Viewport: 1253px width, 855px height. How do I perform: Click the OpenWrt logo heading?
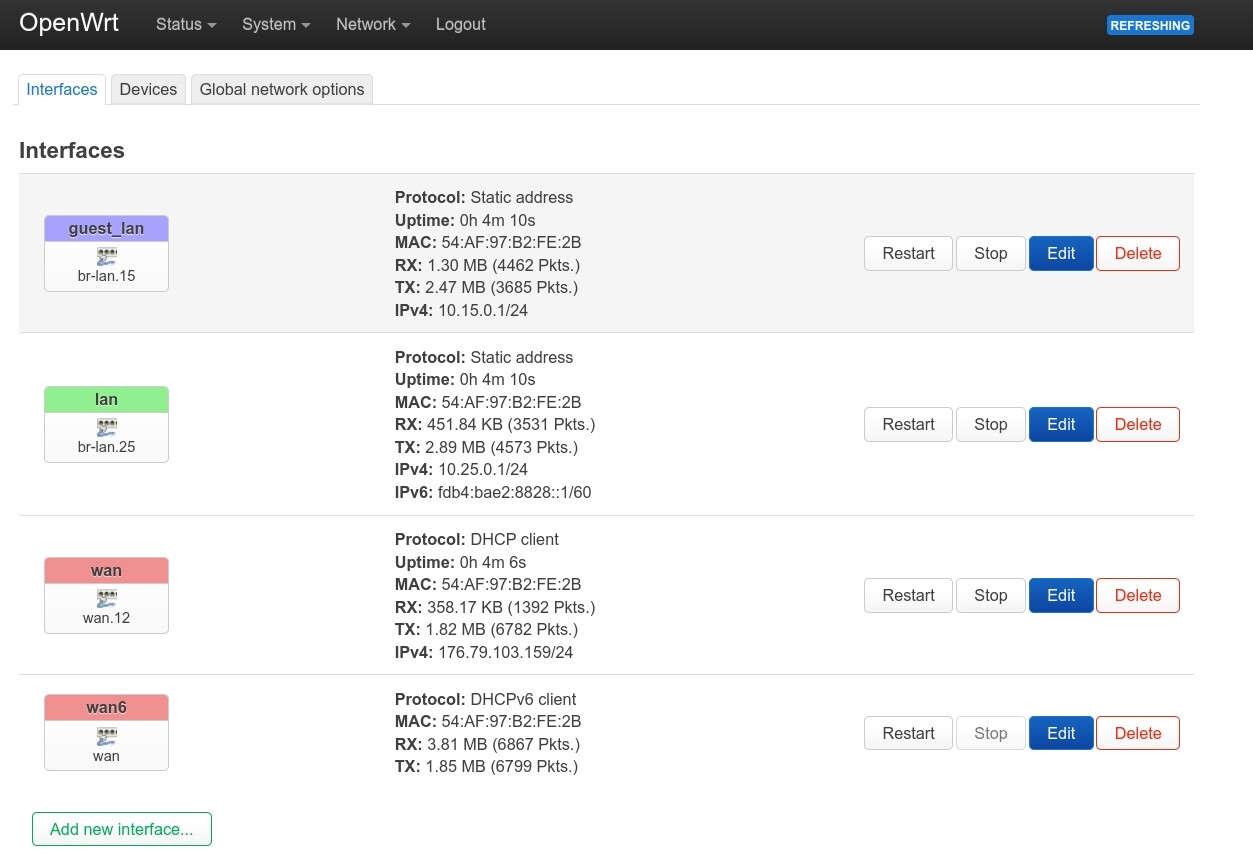pyautogui.click(x=68, y=23)
